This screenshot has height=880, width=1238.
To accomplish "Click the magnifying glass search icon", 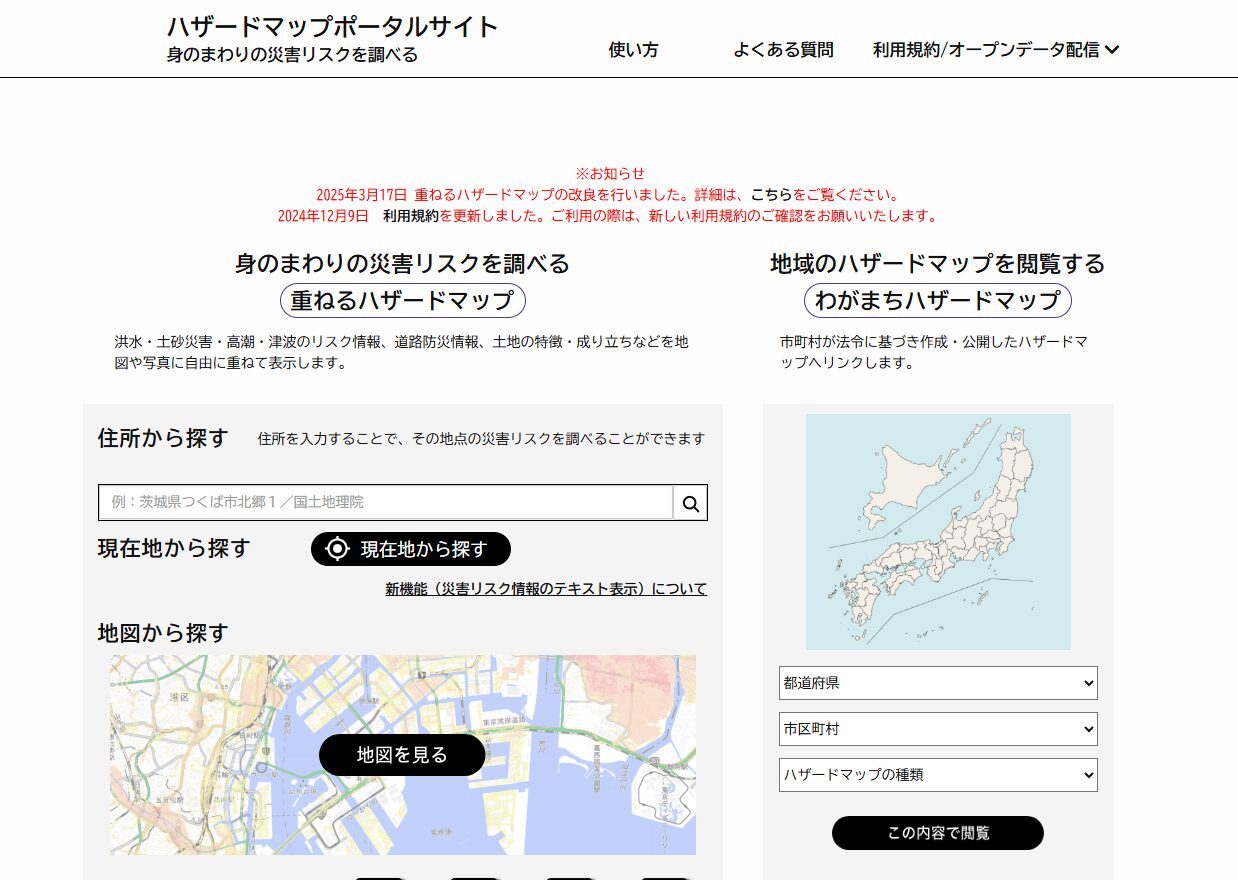I will (690, 503).
